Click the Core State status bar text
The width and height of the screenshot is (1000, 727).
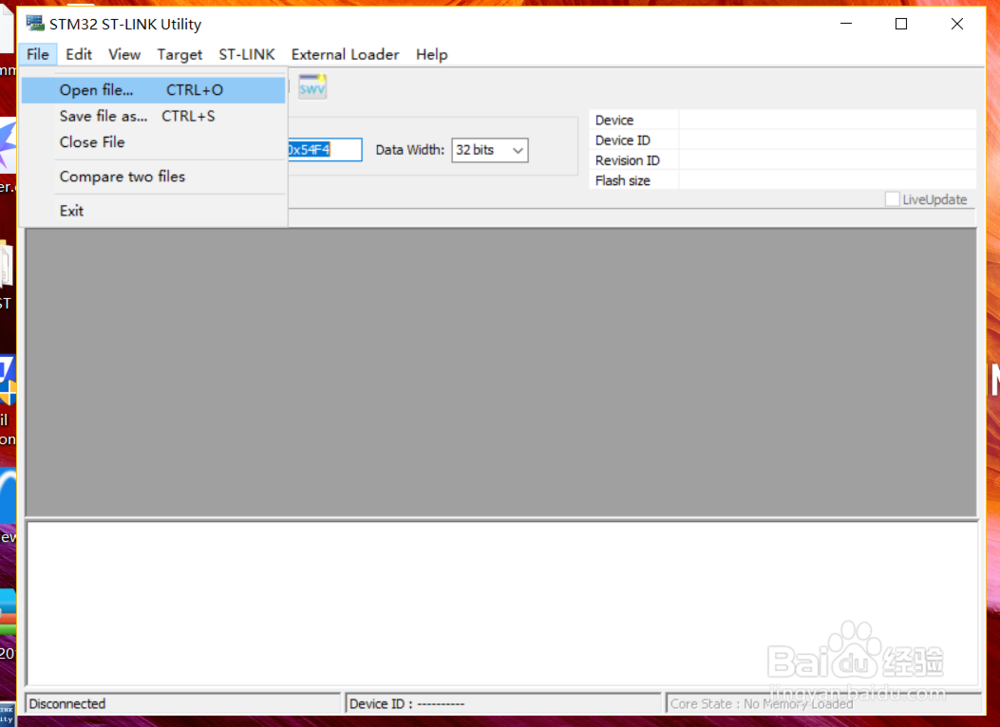coord(761,703)
